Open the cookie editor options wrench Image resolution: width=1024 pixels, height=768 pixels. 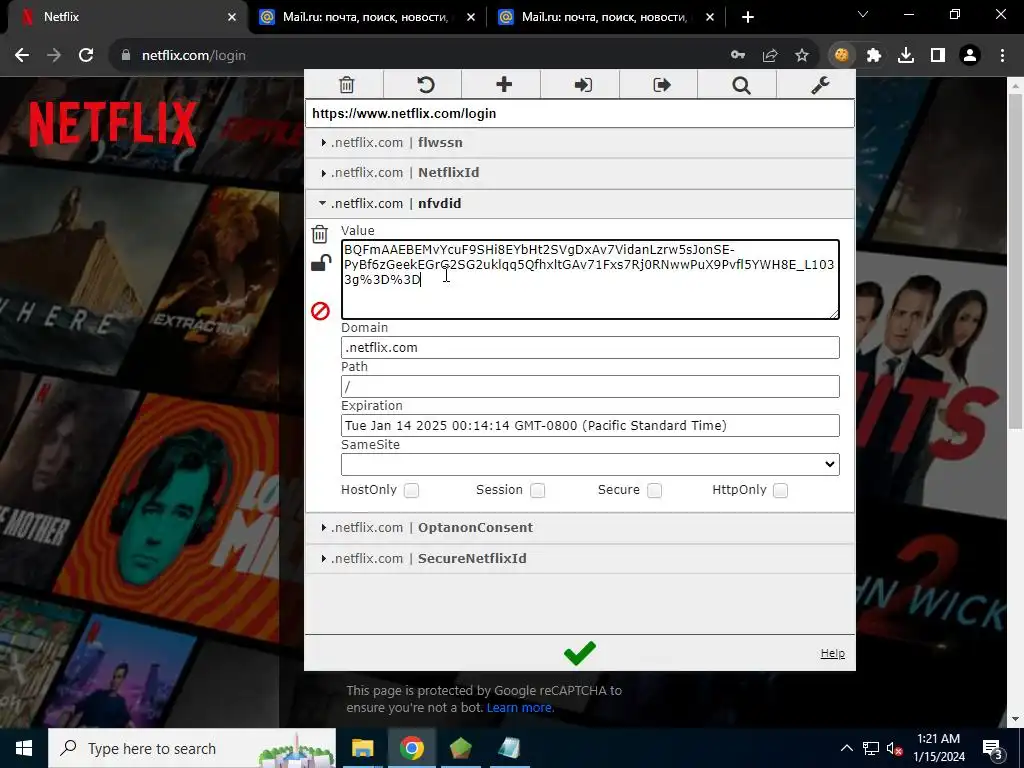(820, 85)
